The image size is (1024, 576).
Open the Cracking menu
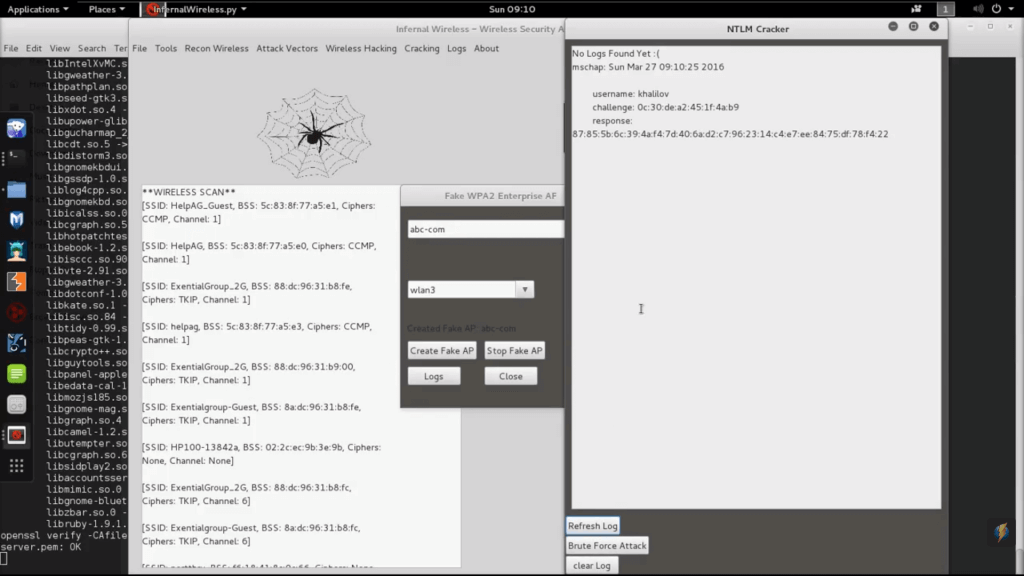point(422,48)
